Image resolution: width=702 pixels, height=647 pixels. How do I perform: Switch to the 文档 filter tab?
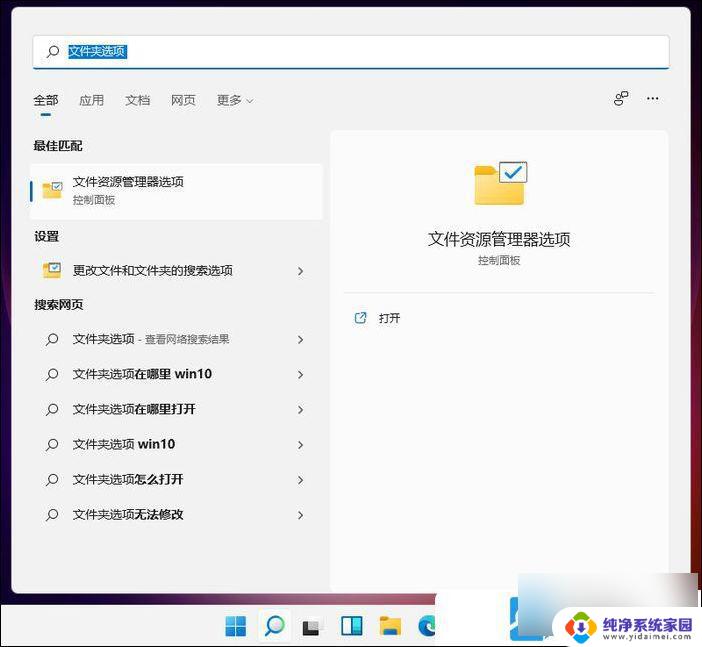tap(137, 100)
